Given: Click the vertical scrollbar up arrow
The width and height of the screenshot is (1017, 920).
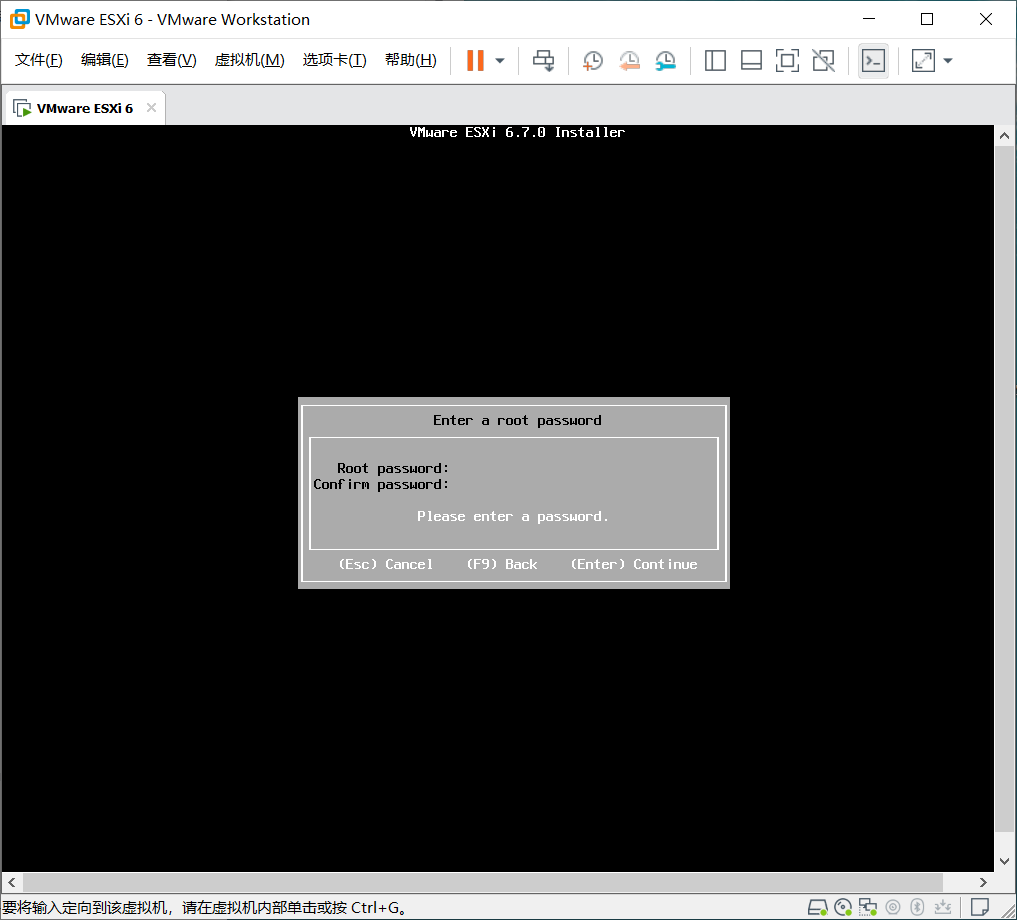Looking at the screenshot, I should coord(1004,136).
